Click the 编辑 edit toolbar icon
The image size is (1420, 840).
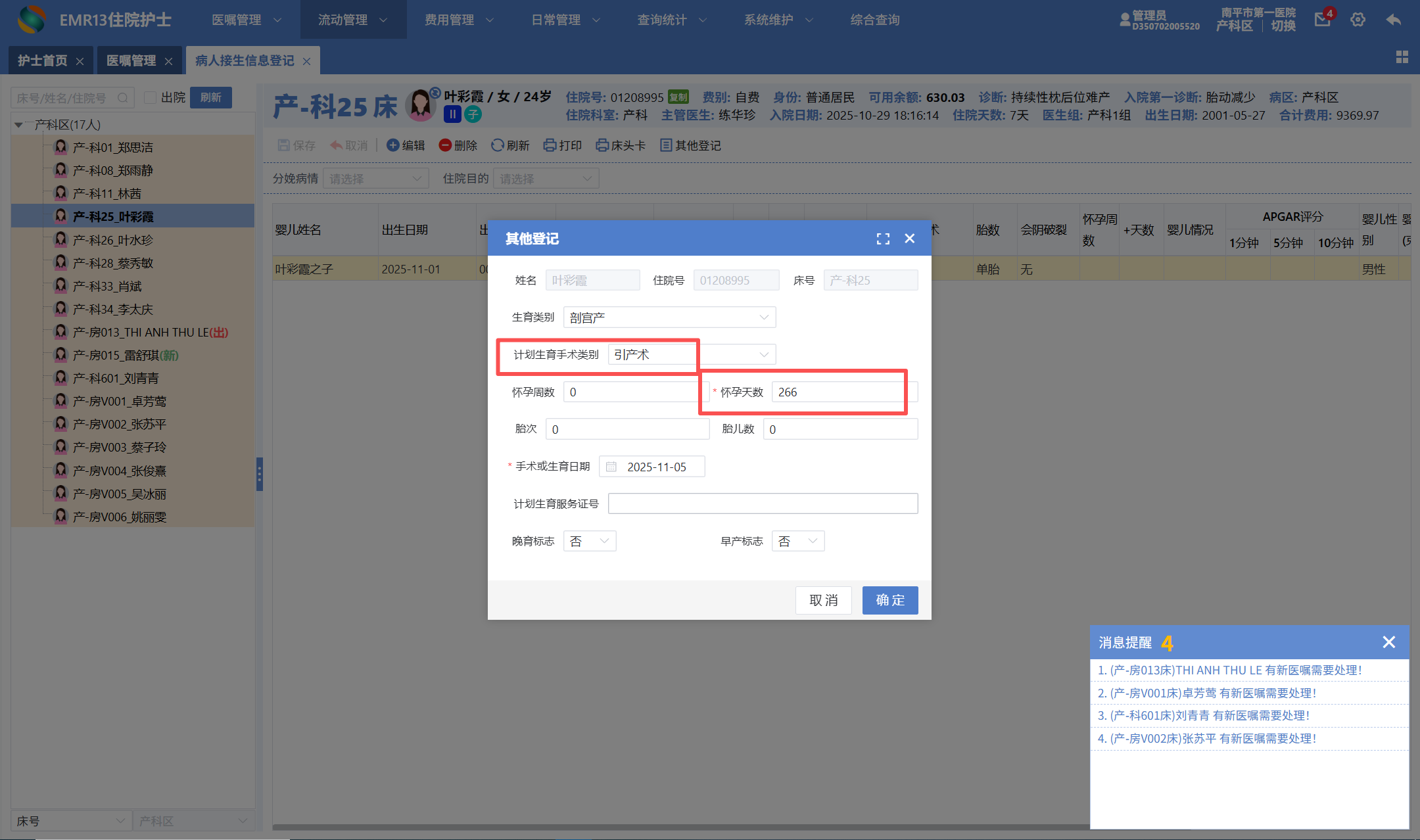coord(393,145)
